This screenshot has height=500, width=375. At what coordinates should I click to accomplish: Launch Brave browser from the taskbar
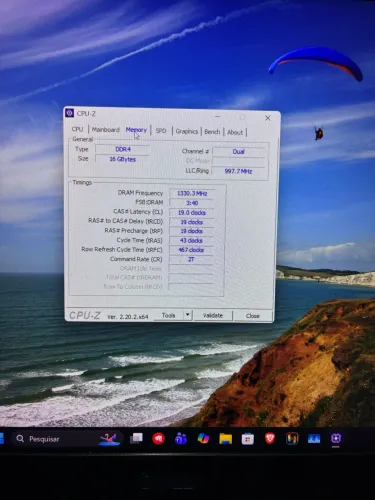(270, 438)
